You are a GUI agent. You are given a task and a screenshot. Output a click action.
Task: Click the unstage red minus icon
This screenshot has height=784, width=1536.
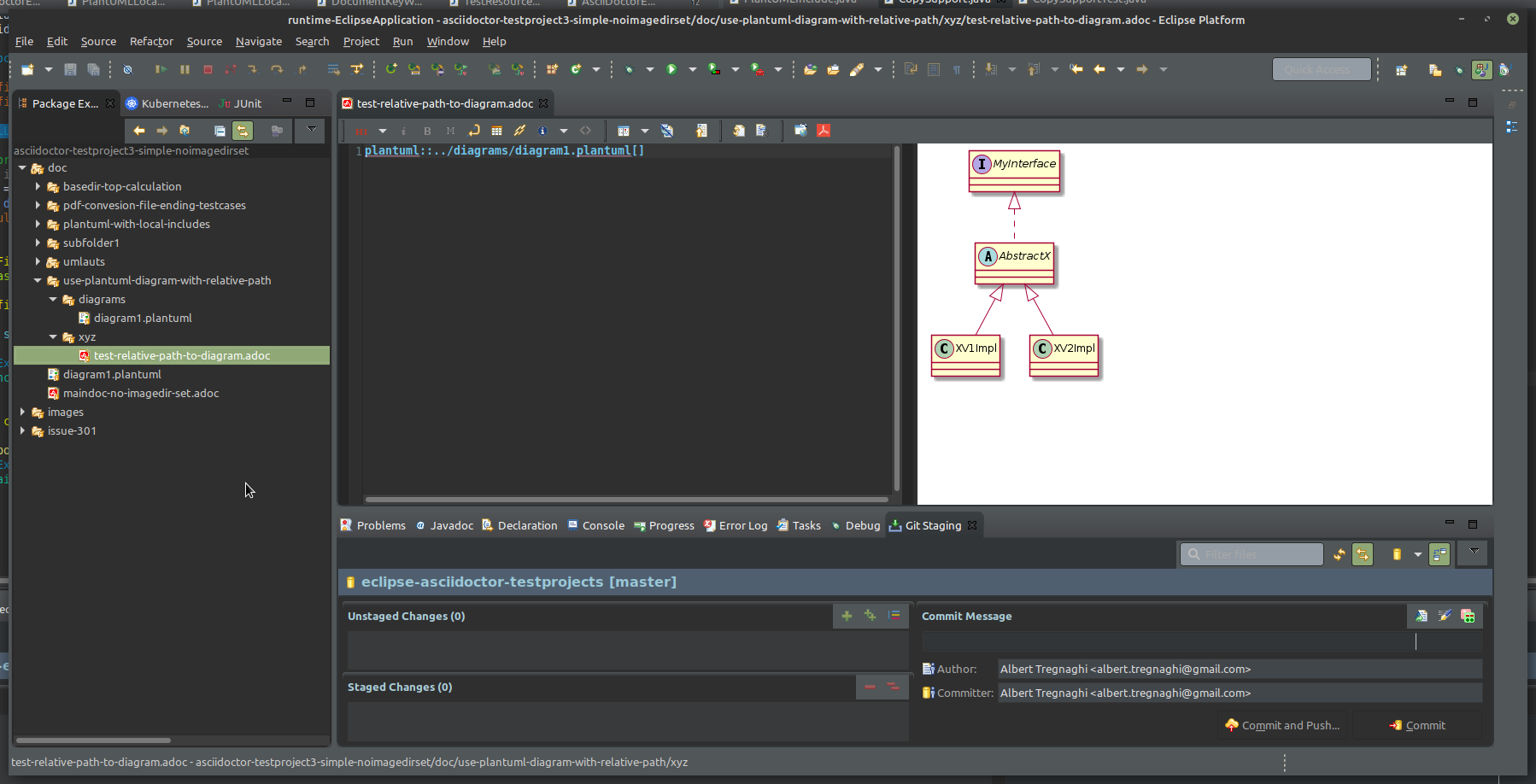pos(870,687)
